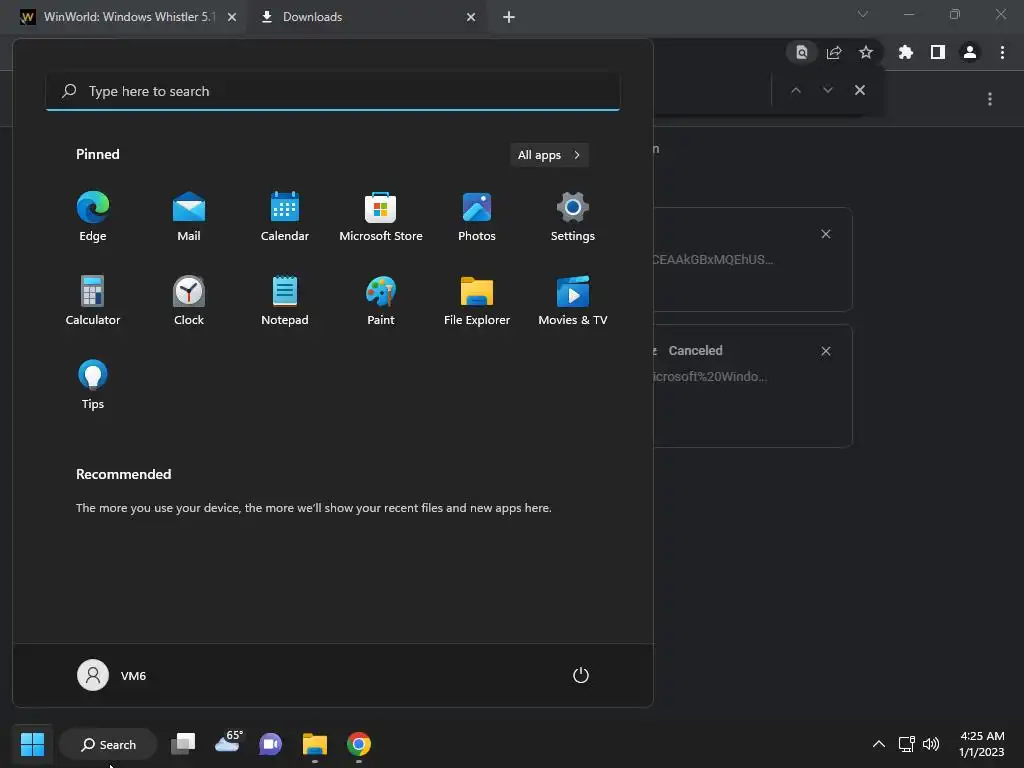Click the find-in-page icon in address bar
This screenshot has width=1024, height=768.
pyautogui.click(x=802, y=52)
